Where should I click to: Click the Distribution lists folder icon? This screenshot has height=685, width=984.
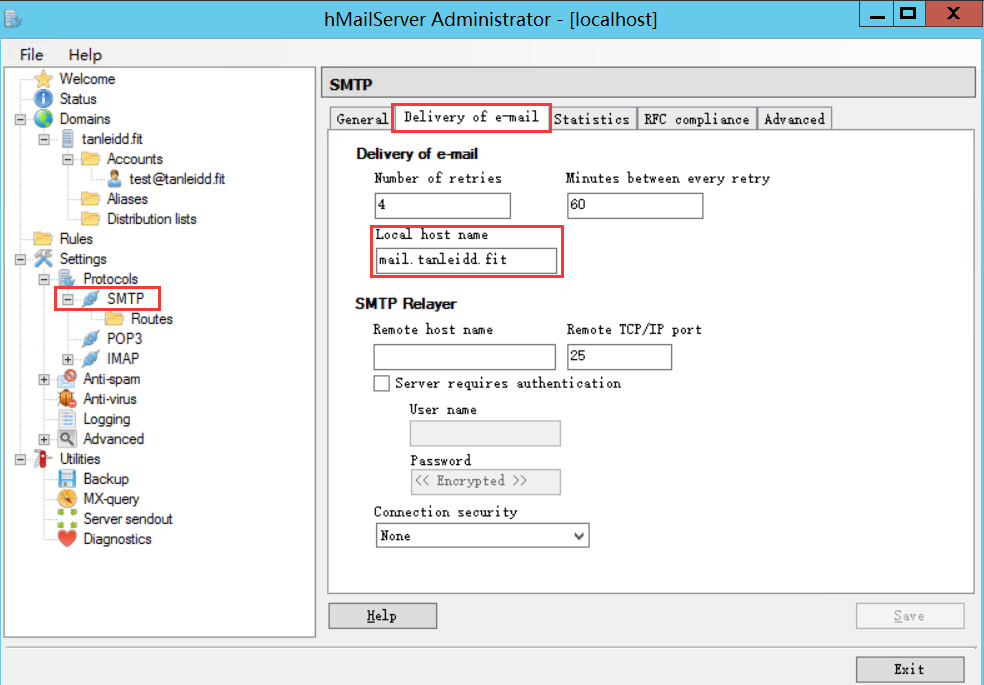click(90, 220)
